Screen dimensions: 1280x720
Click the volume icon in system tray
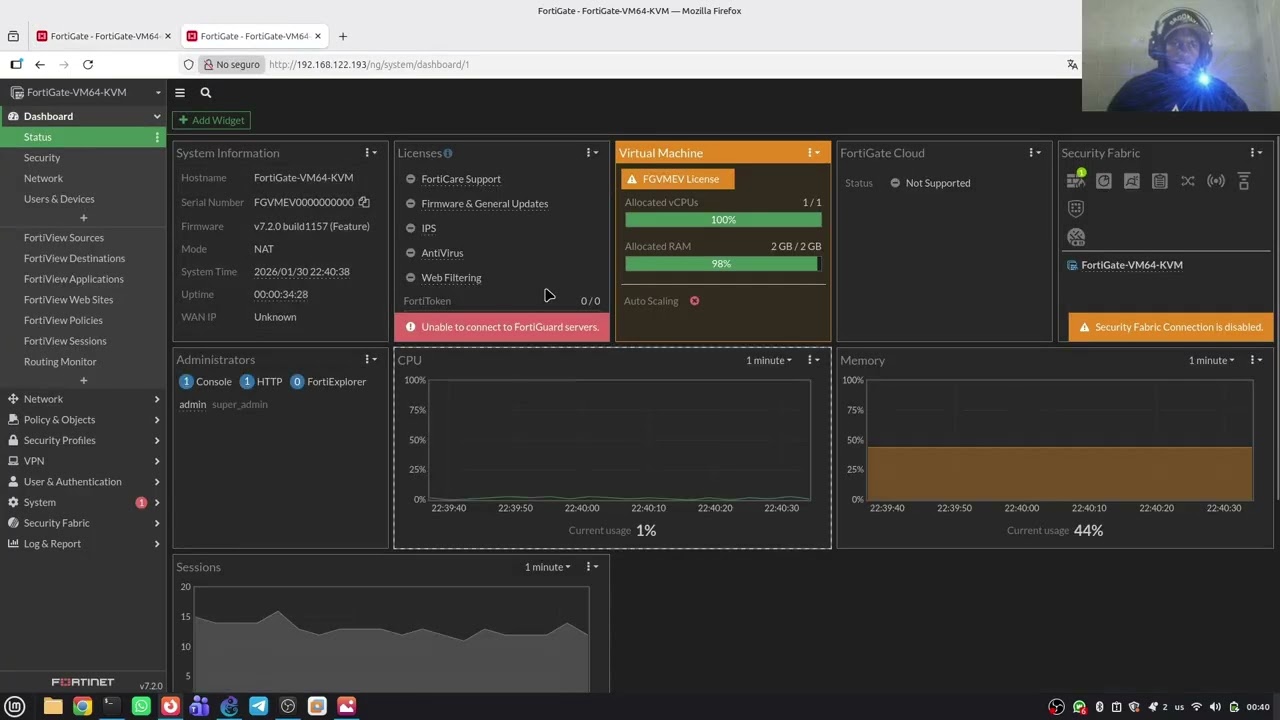pyautogui.click(x=1215, y=707)
